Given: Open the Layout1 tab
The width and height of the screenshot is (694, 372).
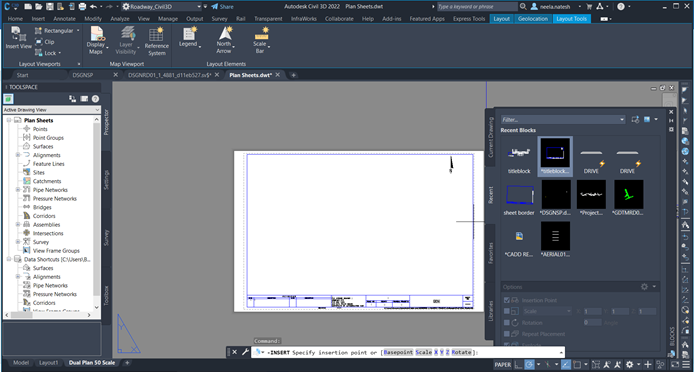Looking at the screenshot, I should 49,363.
